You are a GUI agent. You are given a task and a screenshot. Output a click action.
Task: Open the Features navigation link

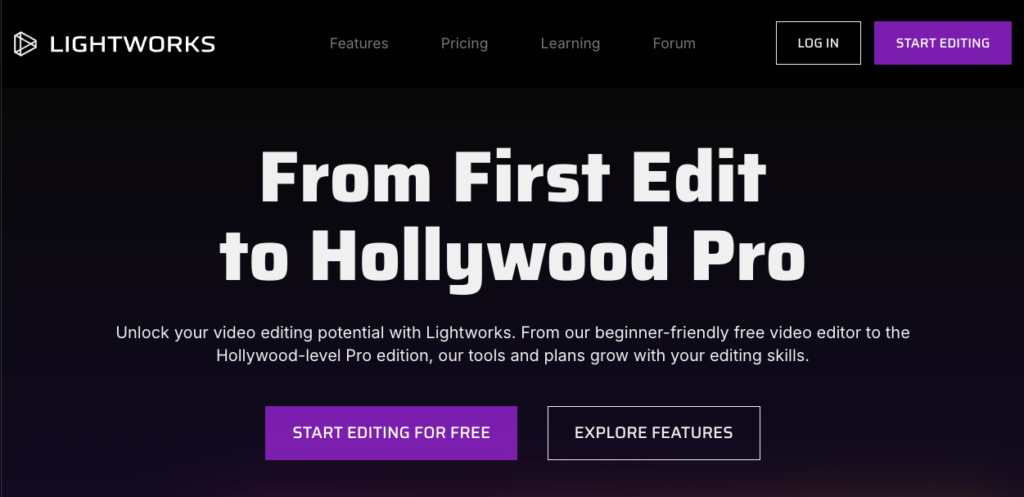[x=359, y=44]
